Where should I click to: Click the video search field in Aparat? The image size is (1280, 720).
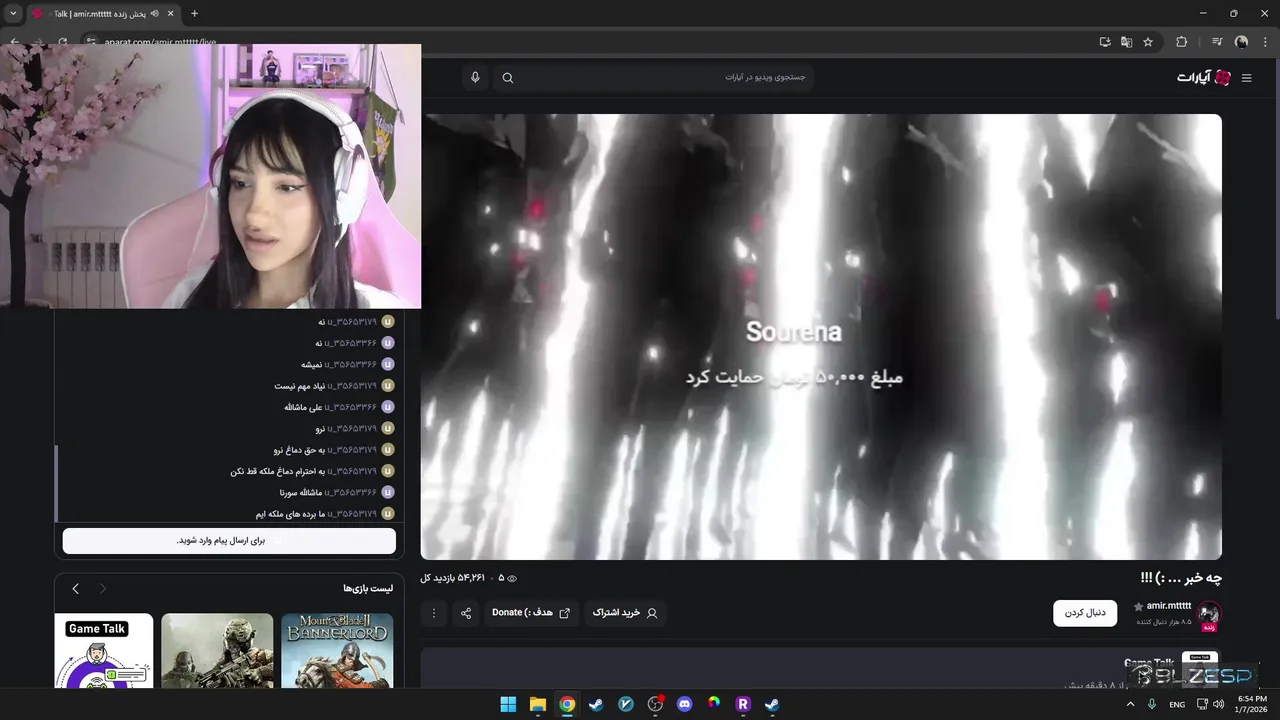653,78
